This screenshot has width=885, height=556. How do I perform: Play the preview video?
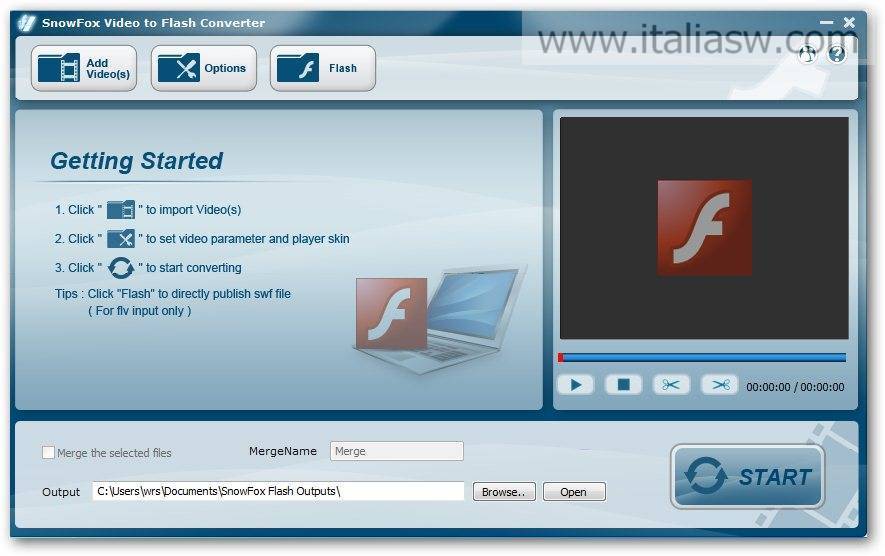[575, 385]
